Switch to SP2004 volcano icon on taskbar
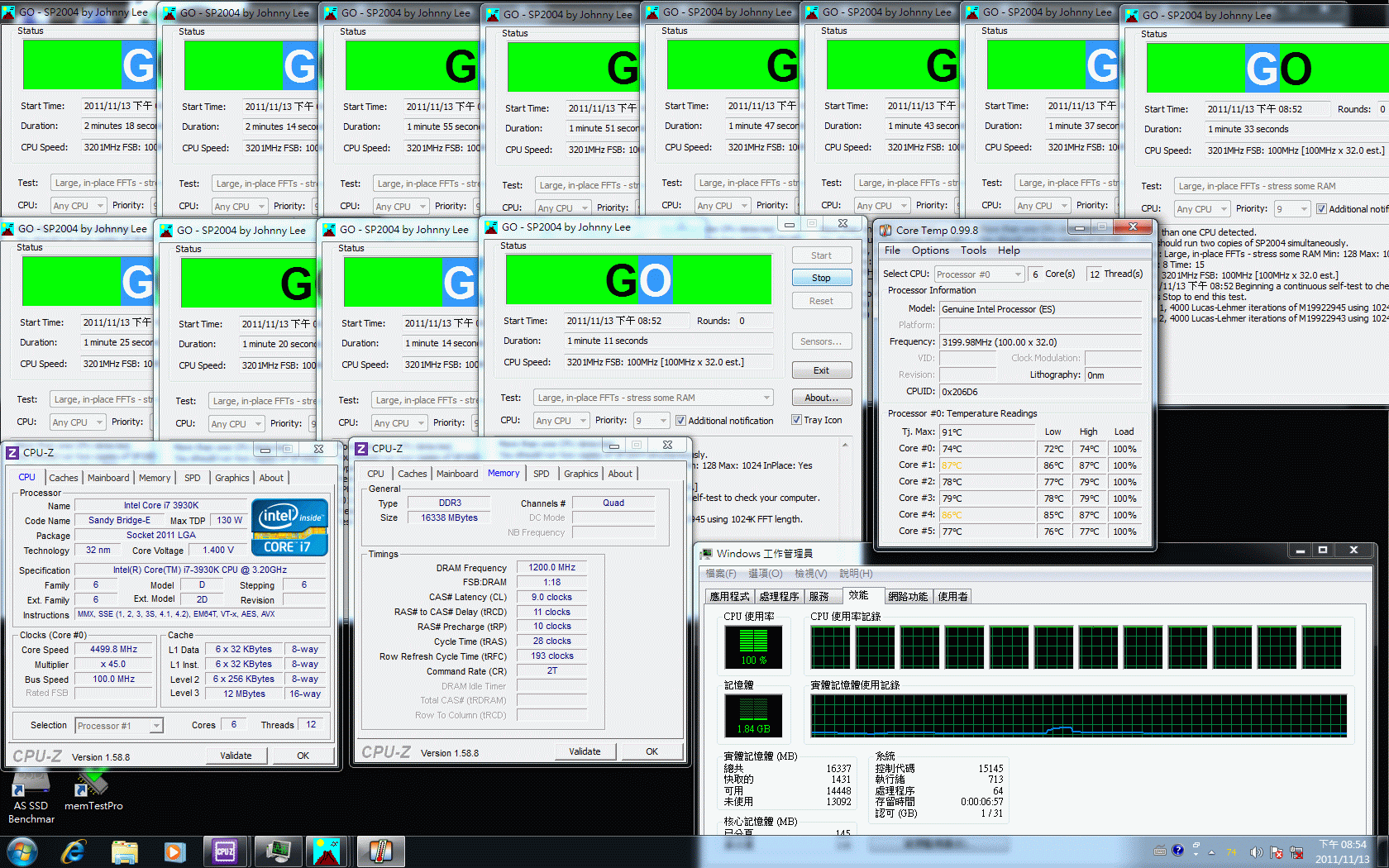Image resolution: width=1389 pixels, height=868 pixels. point(327,851)
